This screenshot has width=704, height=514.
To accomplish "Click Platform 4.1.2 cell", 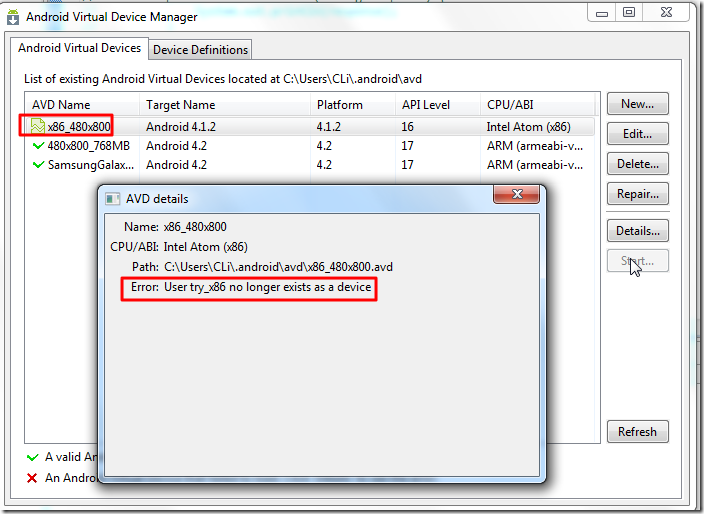I will click(329, 127).
